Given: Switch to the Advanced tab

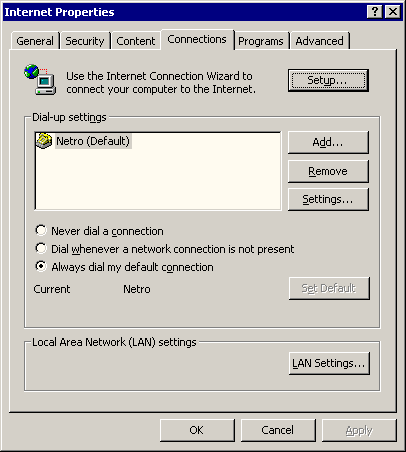Looking at the screenshot, I should 319,41.
